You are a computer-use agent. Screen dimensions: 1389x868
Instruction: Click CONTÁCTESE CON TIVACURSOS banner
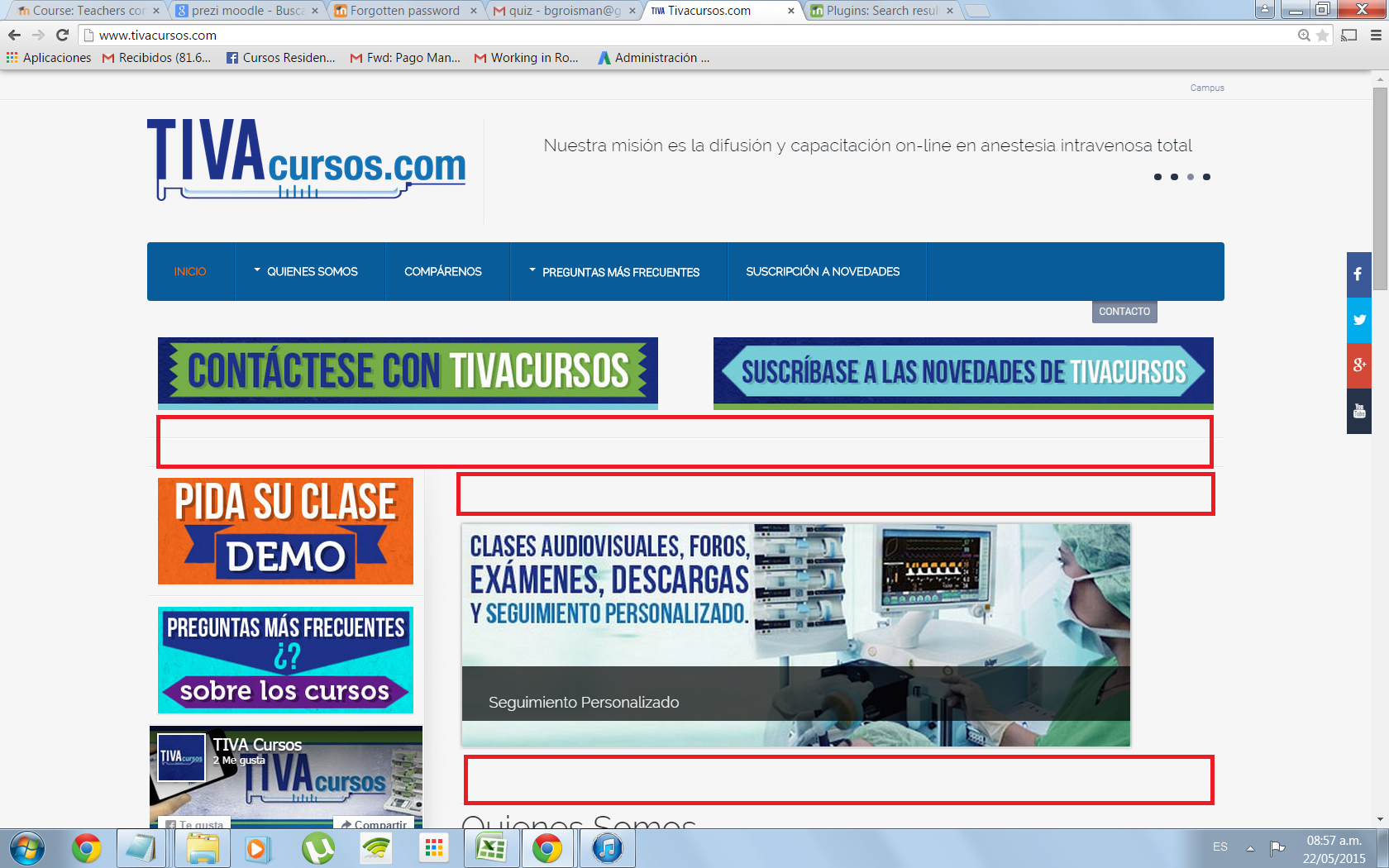click(x=408, y=373)
